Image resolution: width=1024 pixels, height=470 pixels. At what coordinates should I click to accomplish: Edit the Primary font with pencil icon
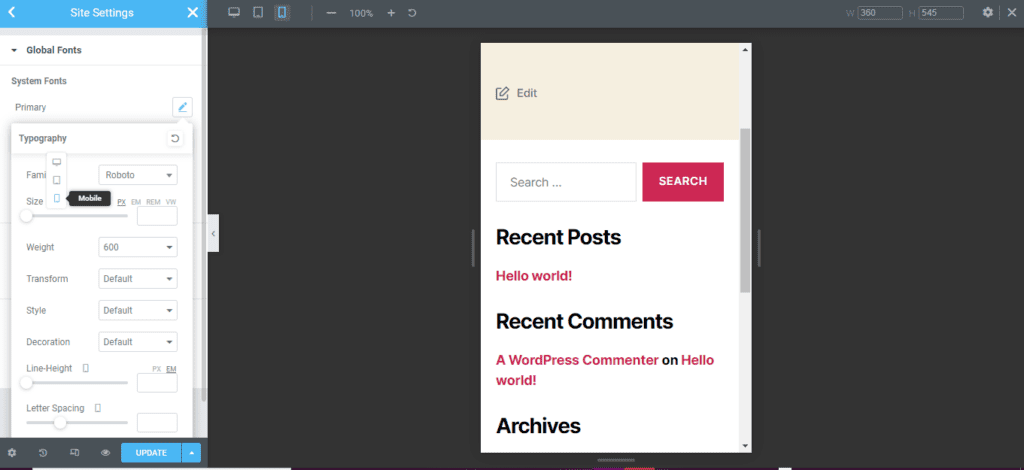[182, 107]
